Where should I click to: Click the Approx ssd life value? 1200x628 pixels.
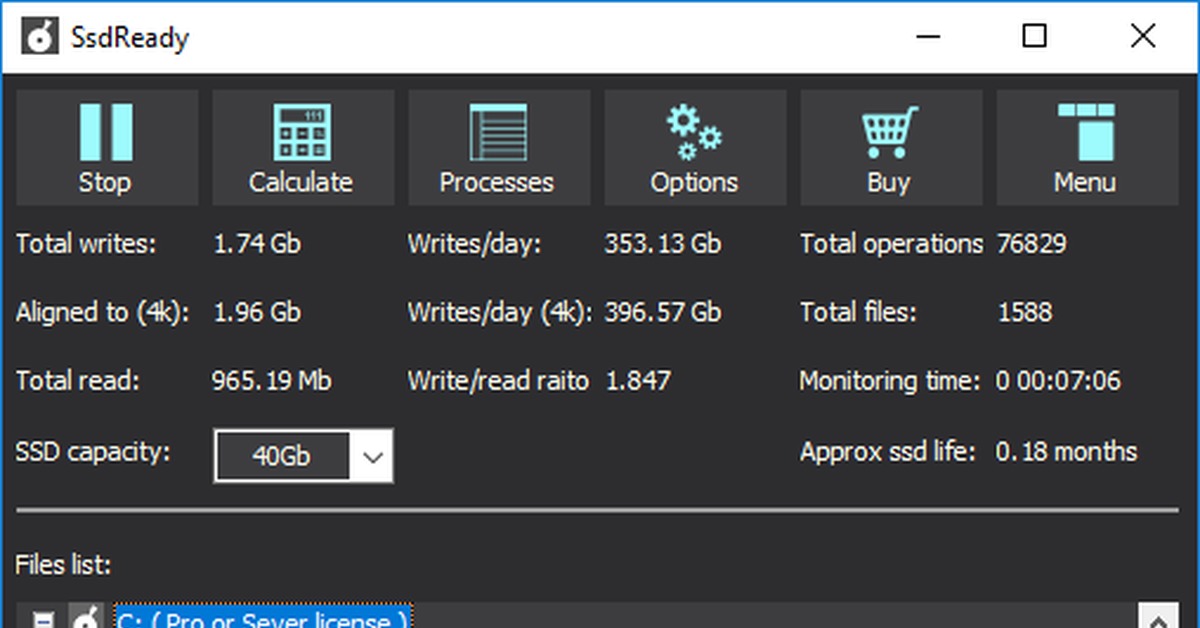1066,452
